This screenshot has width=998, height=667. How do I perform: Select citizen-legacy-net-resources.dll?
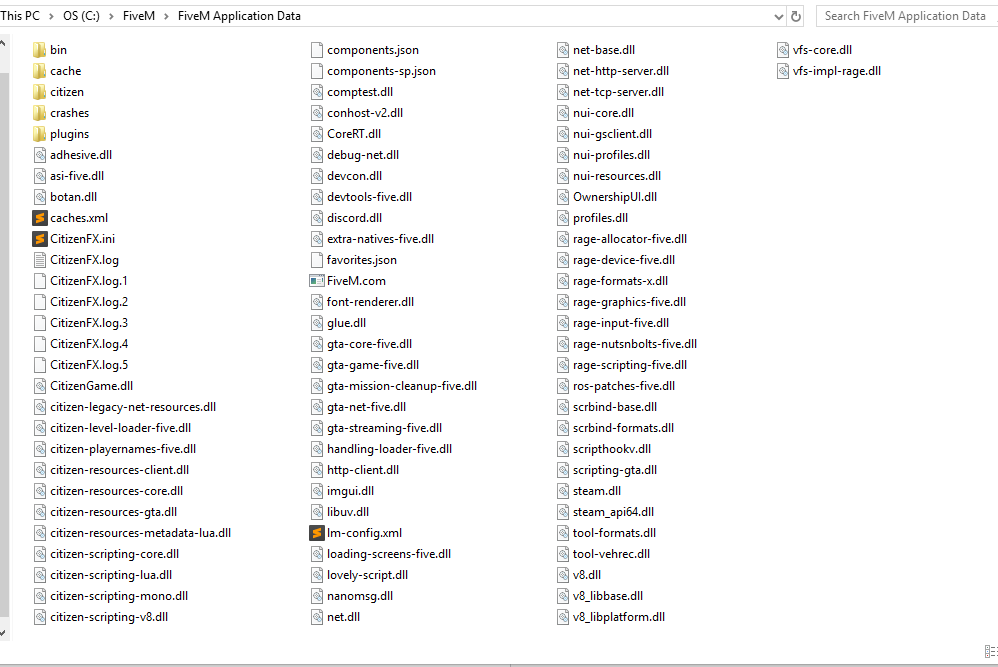[x=133, y=407]
